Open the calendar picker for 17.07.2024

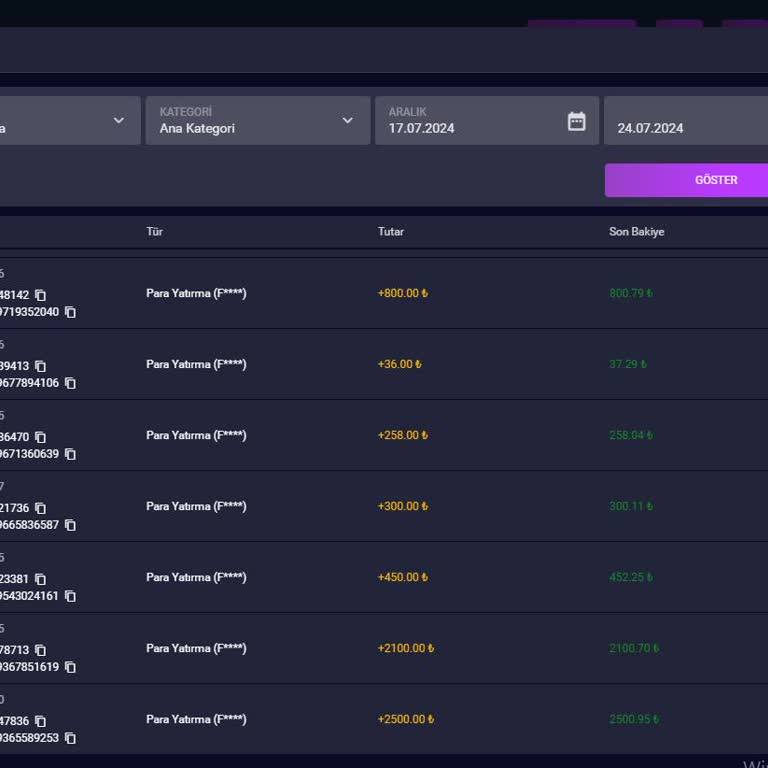576,121
